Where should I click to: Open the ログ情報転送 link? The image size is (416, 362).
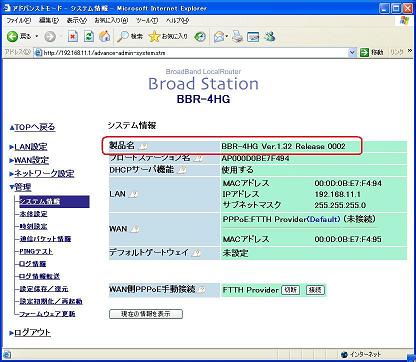click(x=40, y=276)
